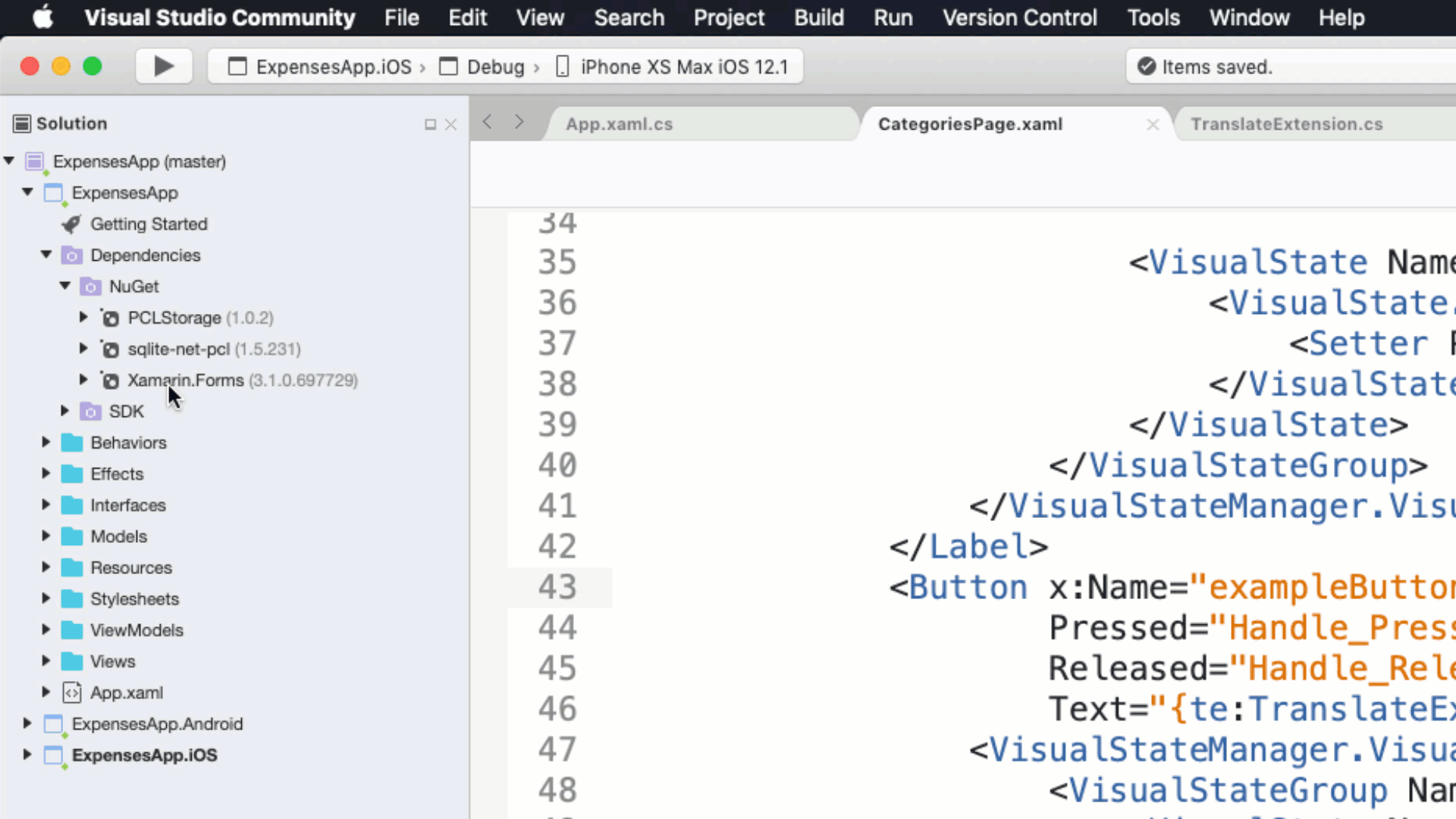This screenshot has height=819, width=1456.
Task: Click the SDK folder icon
Action: pos(90,412)
